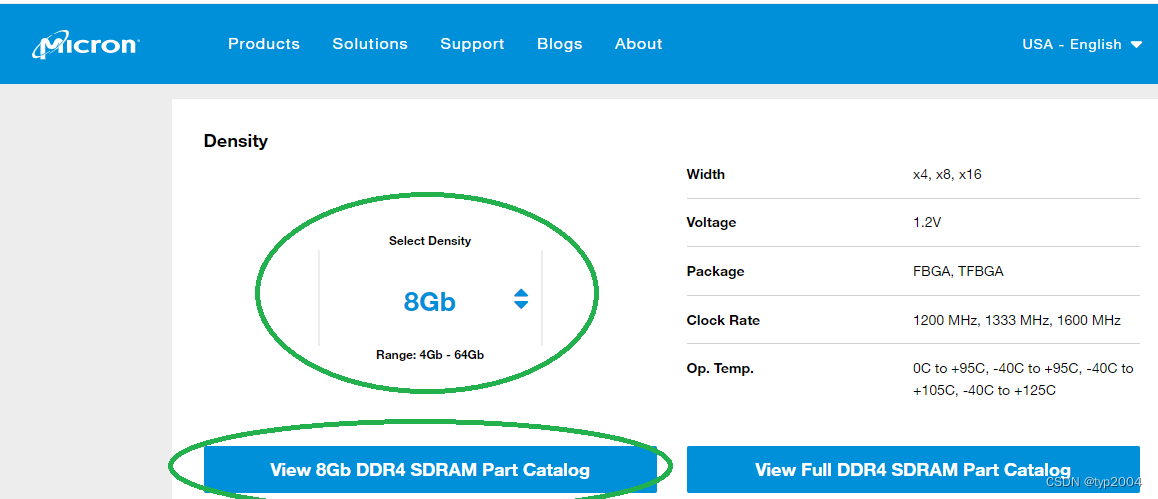
Task: Click View Full DDR4 SDRAM Part Catalog
Action: (x=913, y=469)
